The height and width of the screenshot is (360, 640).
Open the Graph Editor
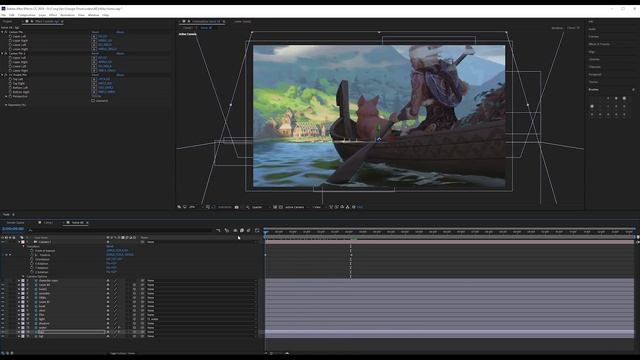(257, 231)
